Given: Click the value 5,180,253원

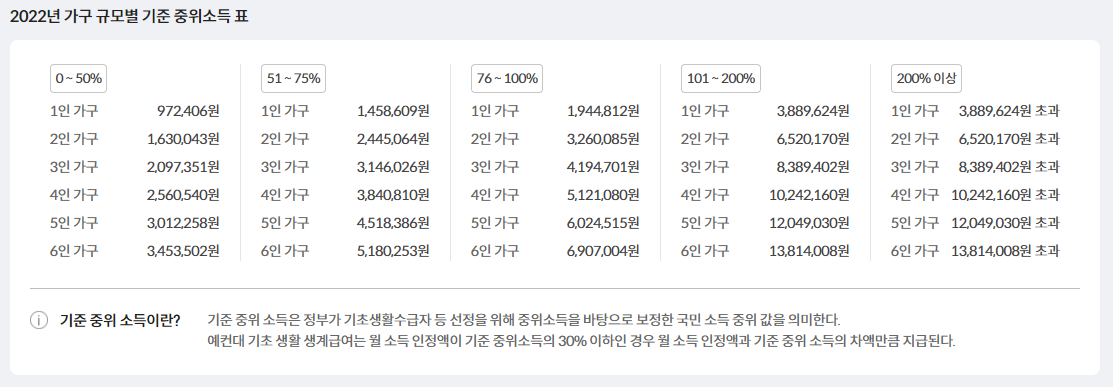Looking at the screenshot, I should click(393, 251).
